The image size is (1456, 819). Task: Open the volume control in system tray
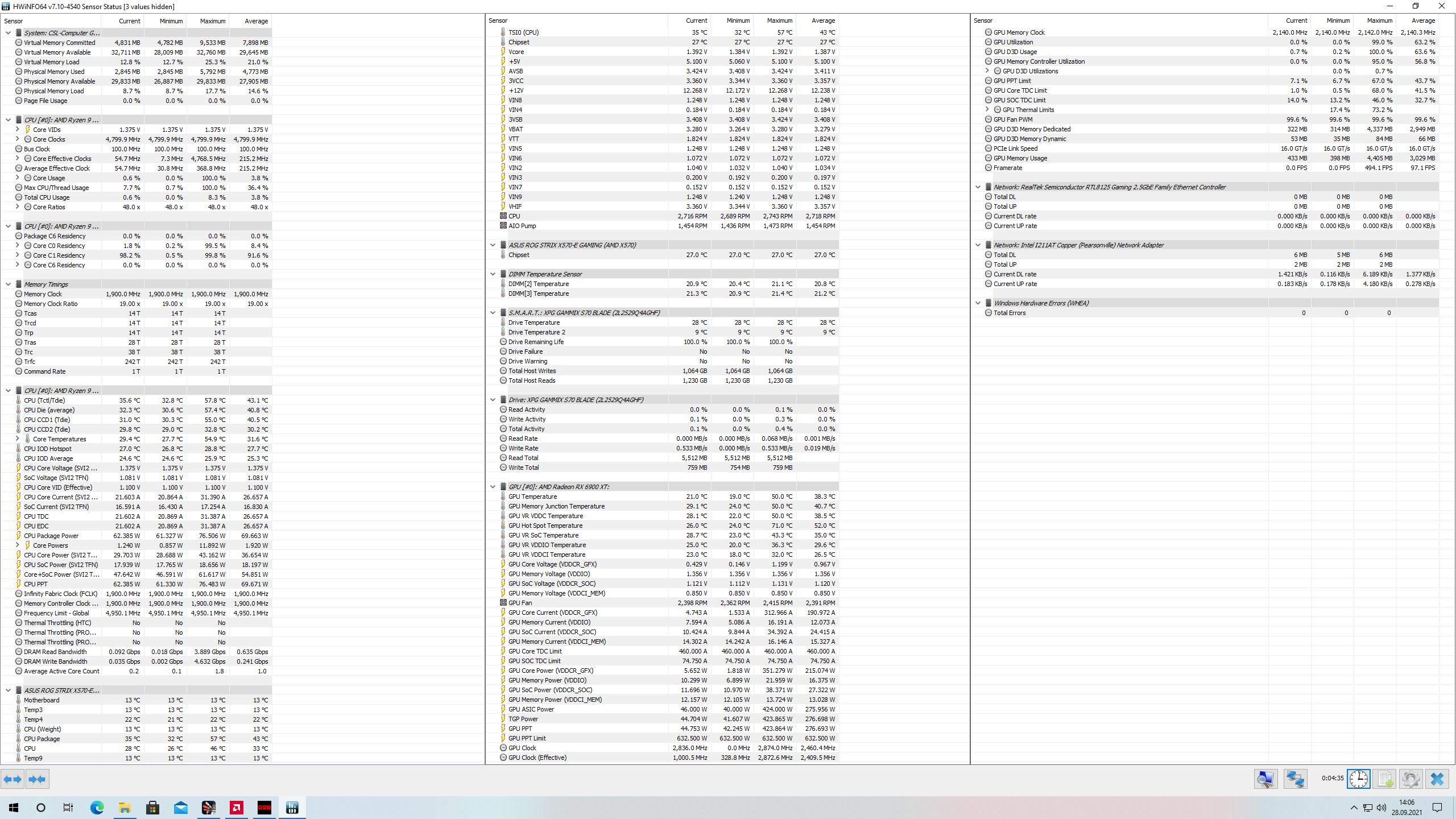tap(1382, 808)
